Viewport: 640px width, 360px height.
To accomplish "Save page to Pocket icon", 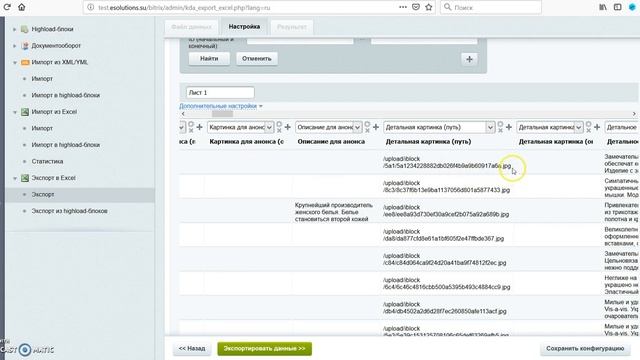I will pyautogui.click(x=416, y=7).
